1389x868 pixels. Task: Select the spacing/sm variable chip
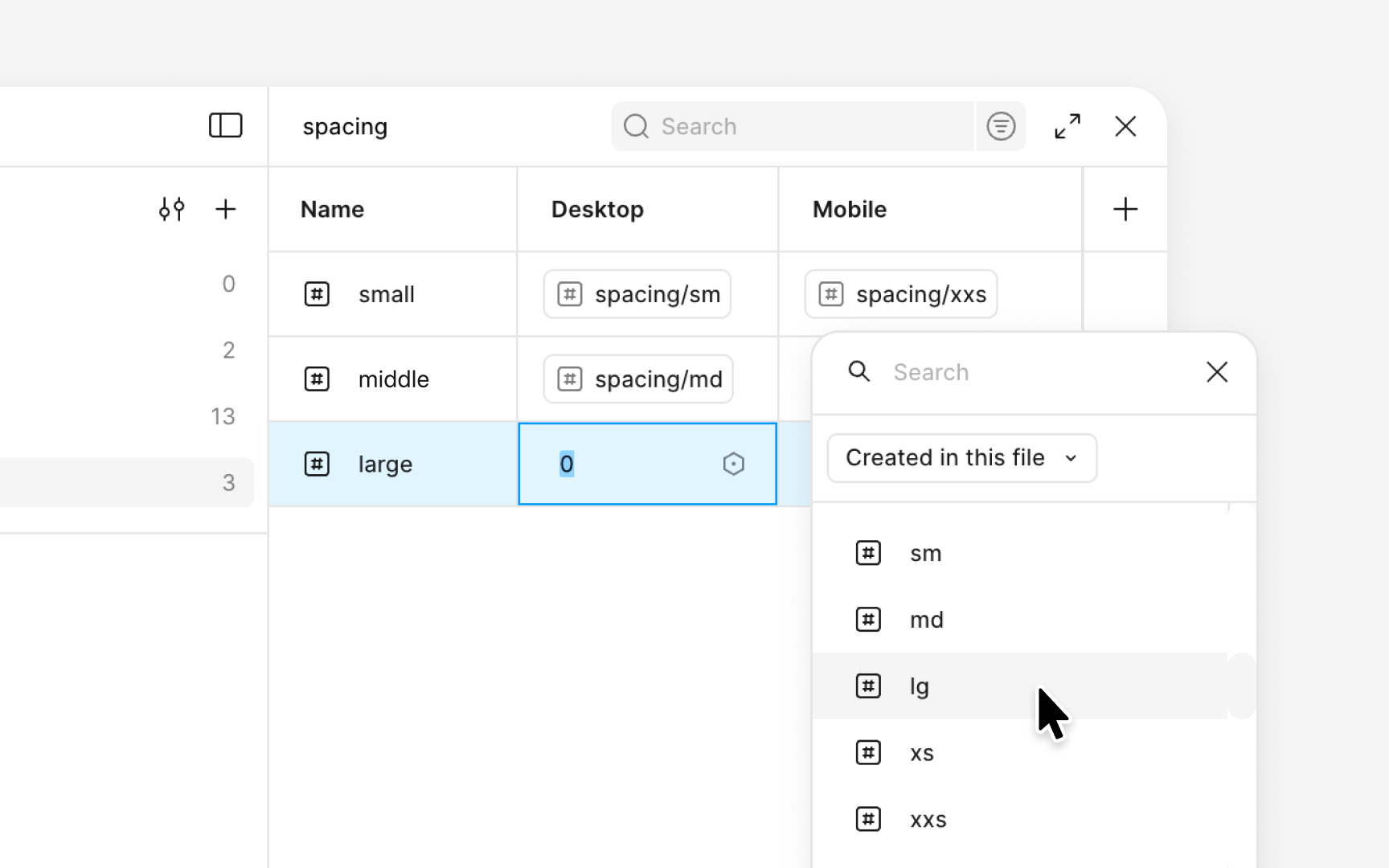click(636, 294)
